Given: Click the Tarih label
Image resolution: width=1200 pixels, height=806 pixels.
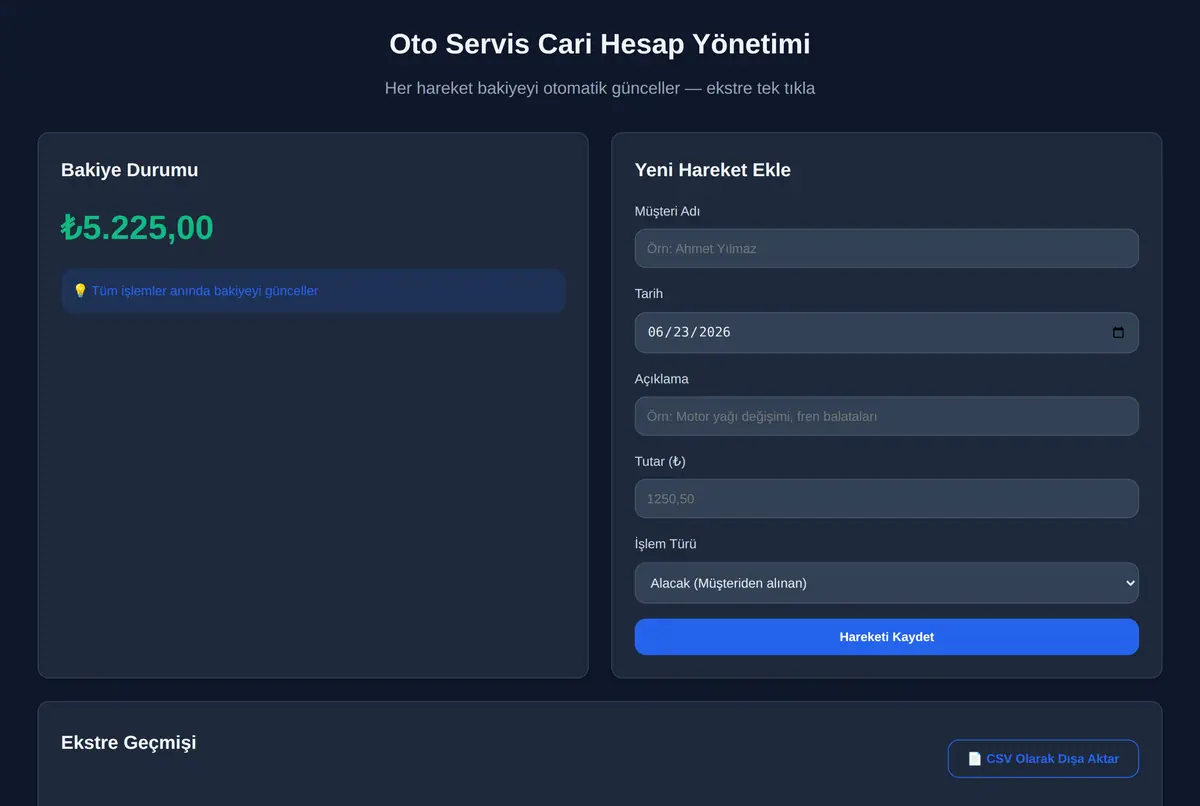Looking at the screenshot, I should click(x=648, y=294).
